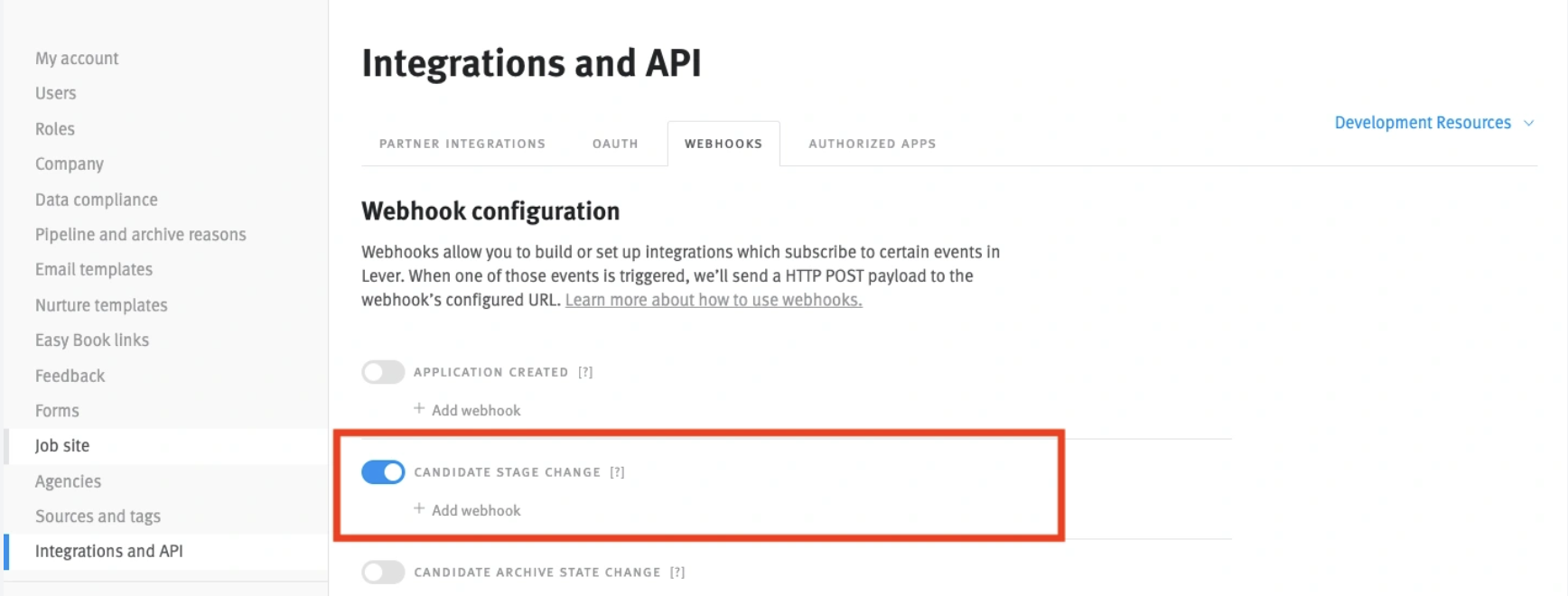Click the plus icon under Candidate Stage Change
Screen dimensions: 1568x596
[x=419, y=509]
